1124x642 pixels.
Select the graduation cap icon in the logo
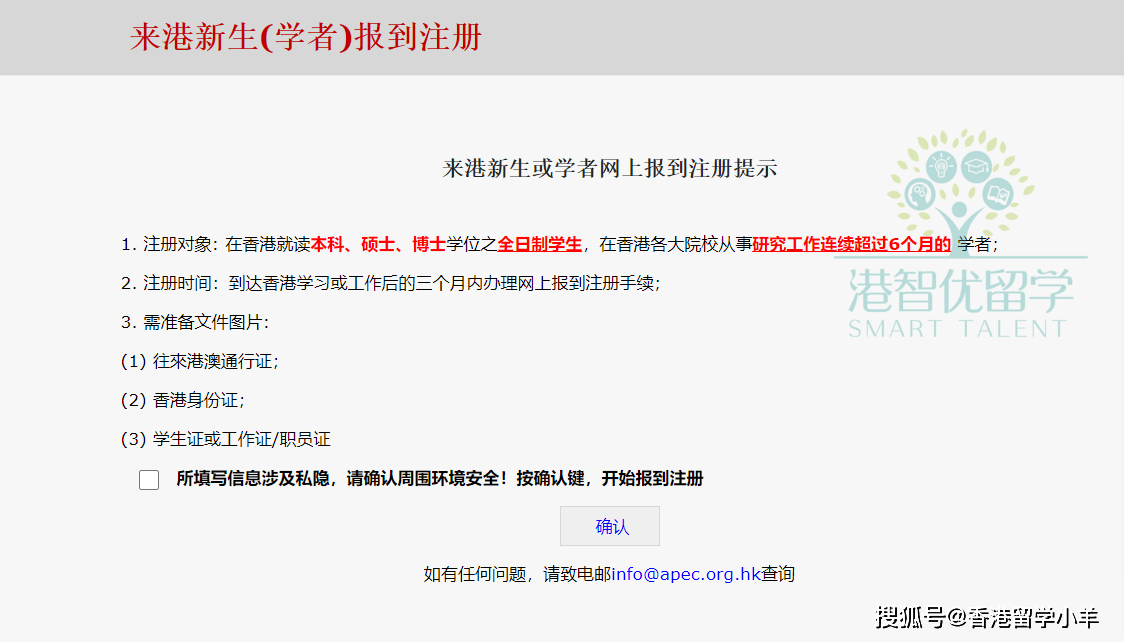click(977, 166)
